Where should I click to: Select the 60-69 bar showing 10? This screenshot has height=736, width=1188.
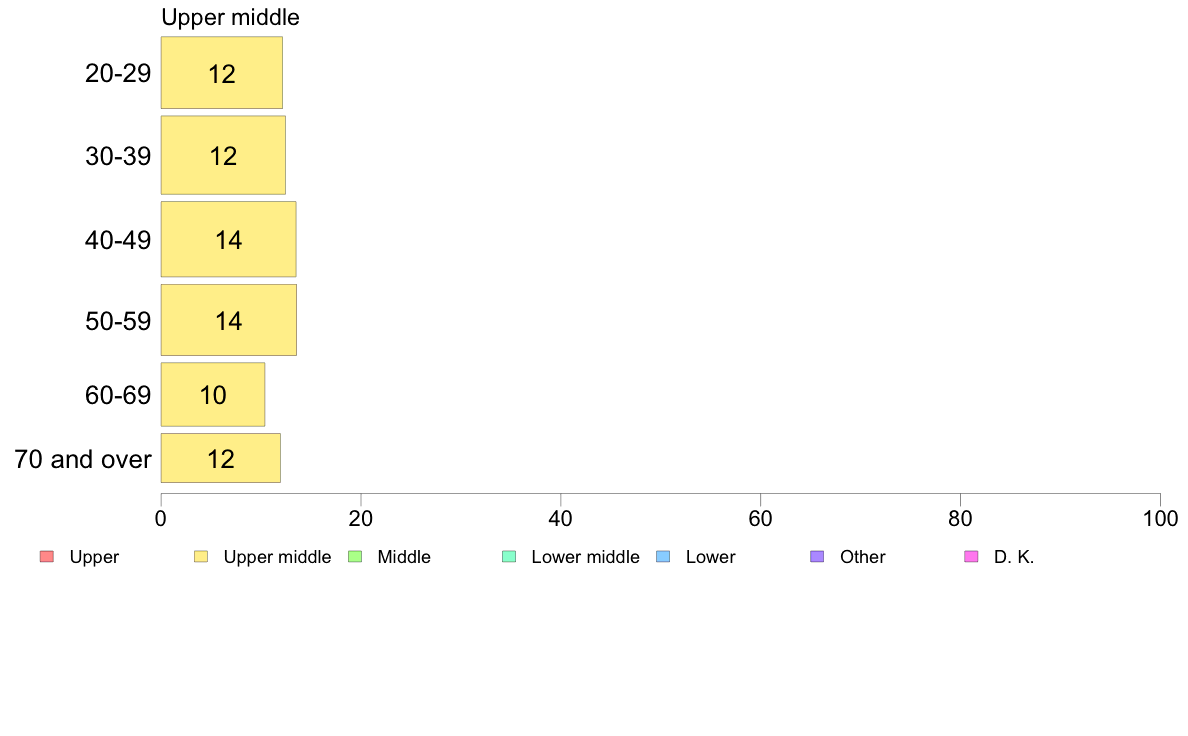tap(212, 394)
